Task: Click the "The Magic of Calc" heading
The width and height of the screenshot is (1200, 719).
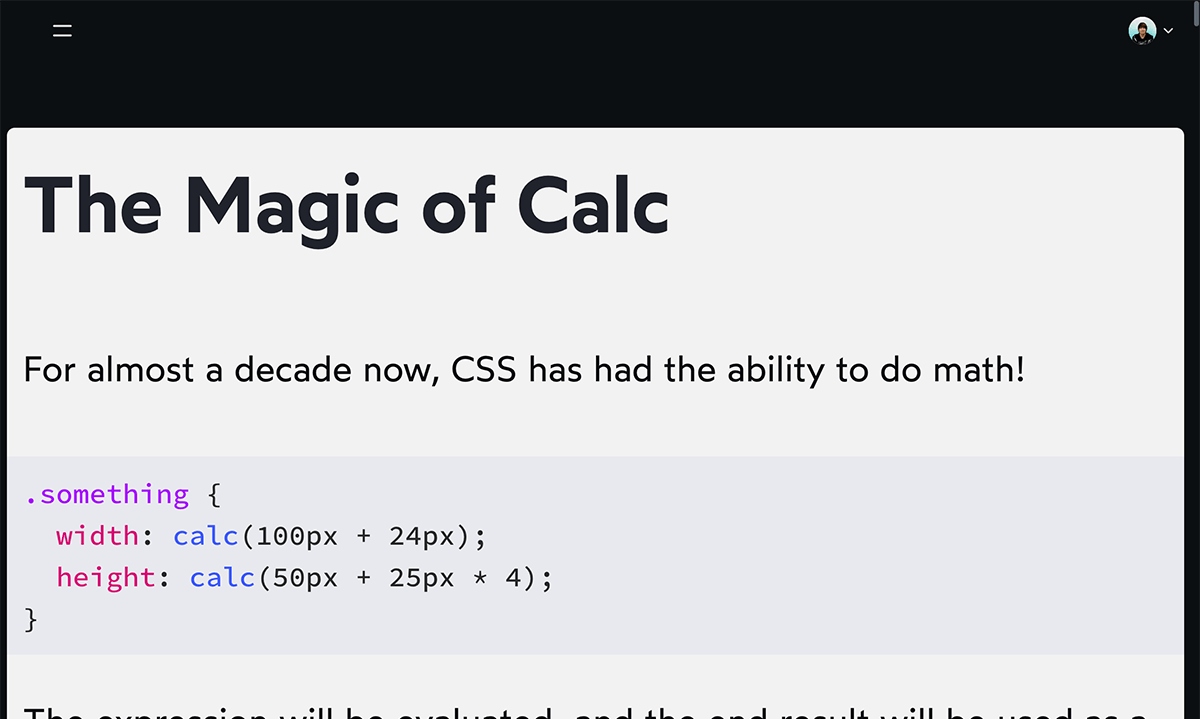Action: 346,206
